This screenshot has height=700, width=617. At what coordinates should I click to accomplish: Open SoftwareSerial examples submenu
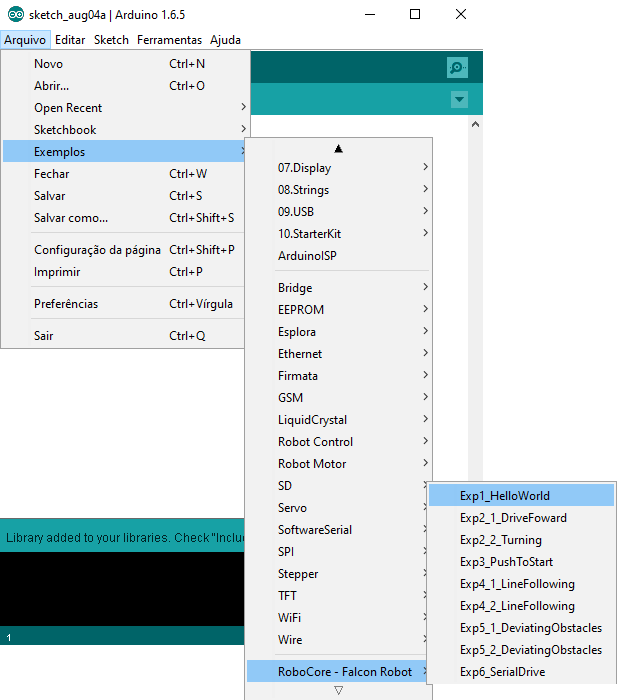tap(337, 529)
